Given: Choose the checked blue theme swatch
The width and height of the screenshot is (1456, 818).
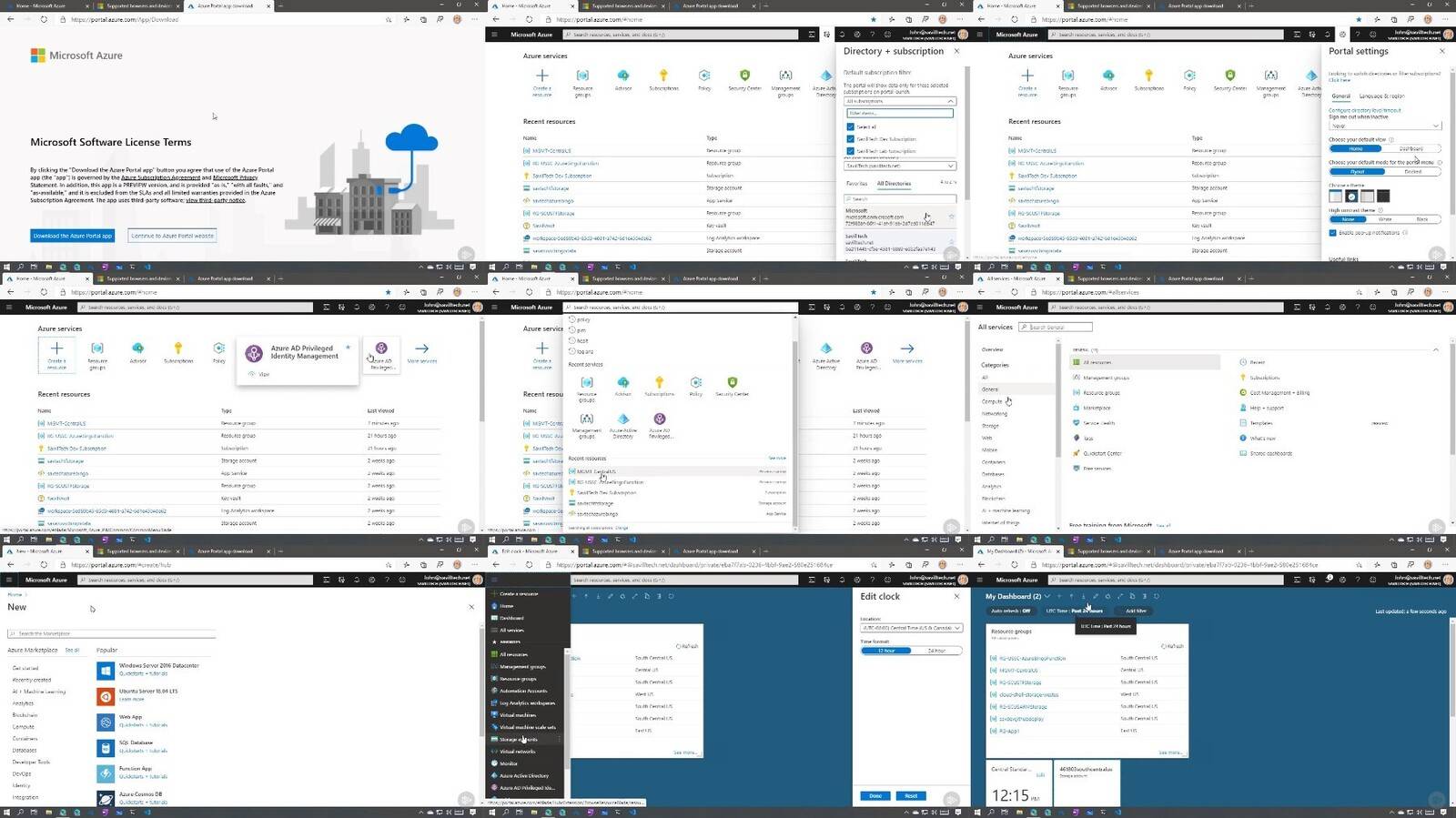Looking at the screenshot, I should click(1351, 196).
